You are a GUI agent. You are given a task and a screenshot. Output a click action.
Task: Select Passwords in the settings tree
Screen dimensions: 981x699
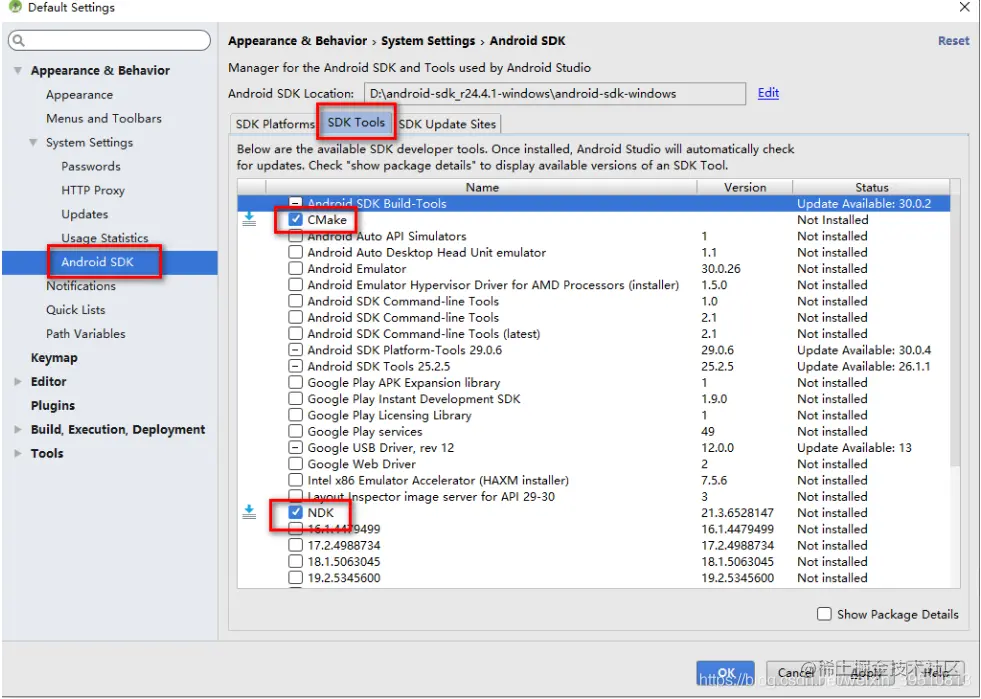click(91, 166)
